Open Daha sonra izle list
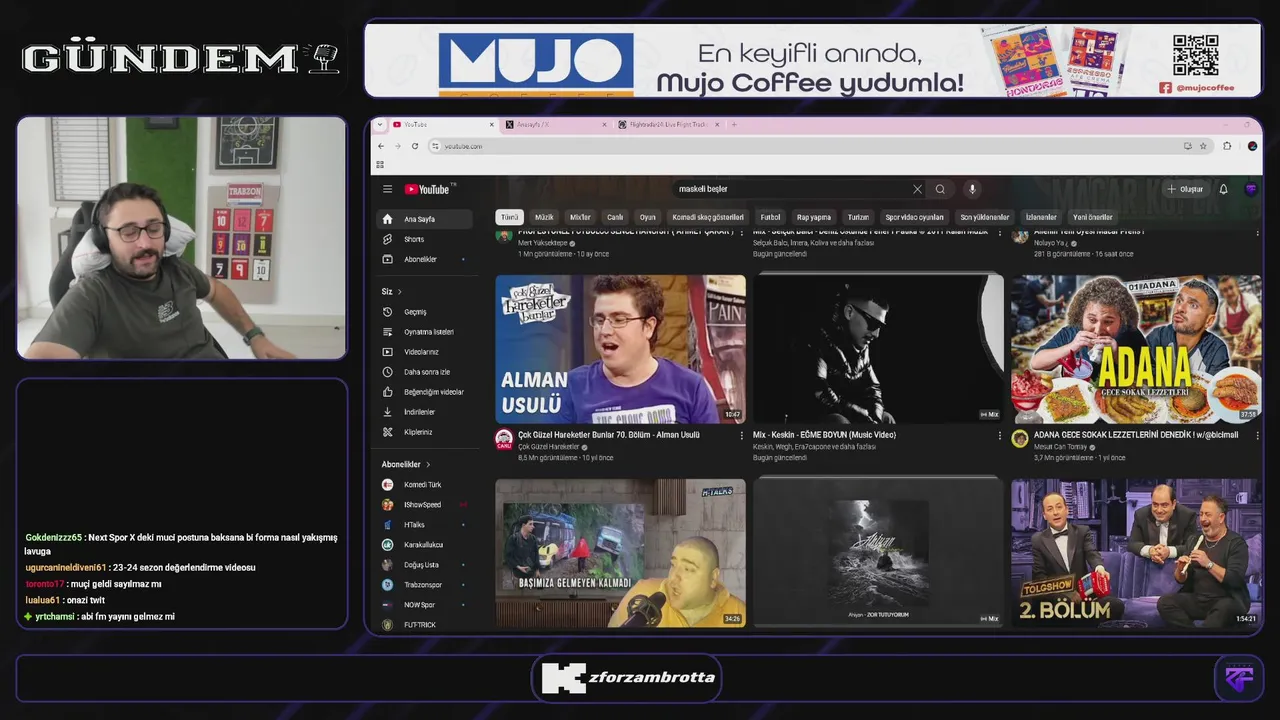This screenshot has height=720, width=1280. click(x=425, y=372)
